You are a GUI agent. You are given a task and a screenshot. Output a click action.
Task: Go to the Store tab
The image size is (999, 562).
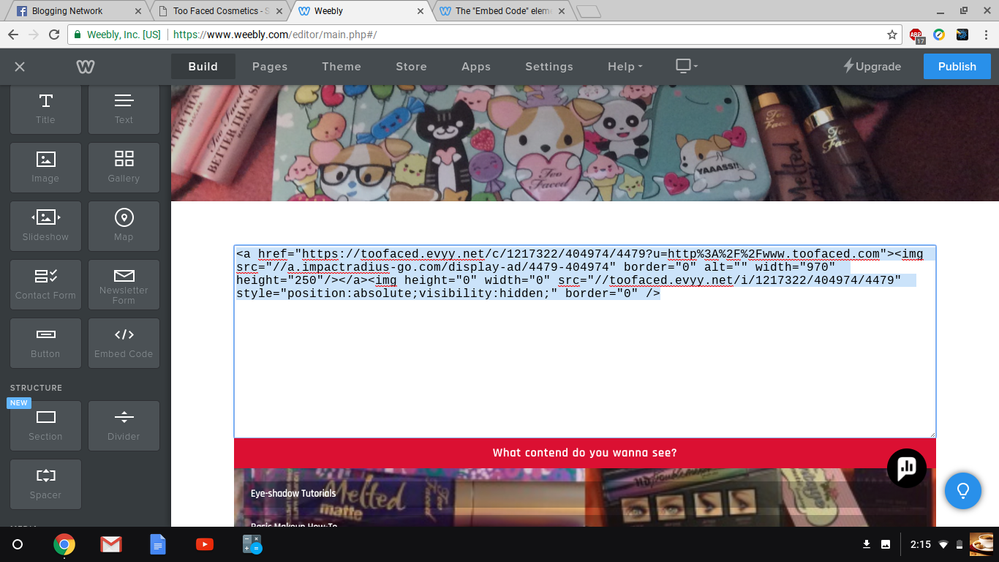click(411, 66)
